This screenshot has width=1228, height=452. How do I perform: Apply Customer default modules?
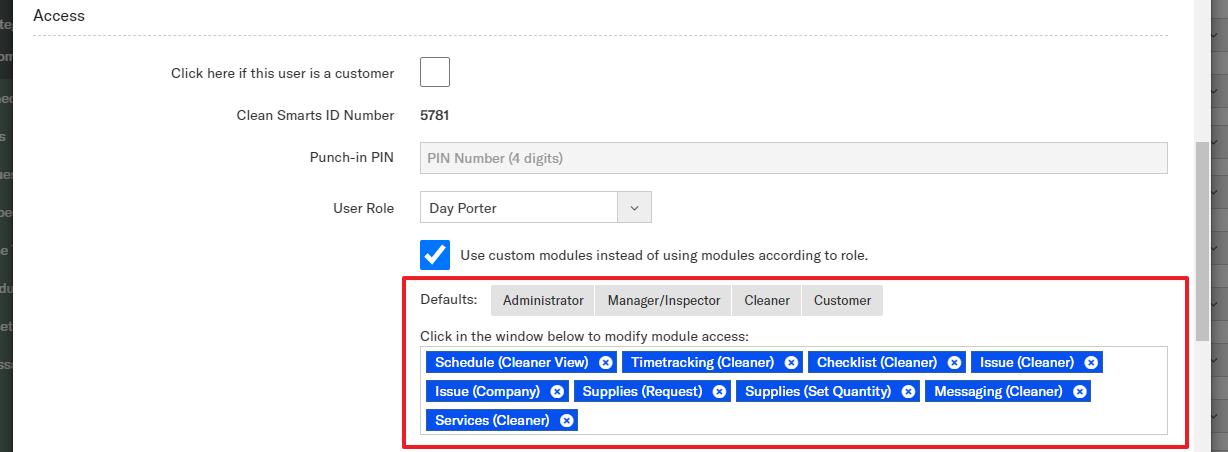pyautogui.click(x=842, y=300)
